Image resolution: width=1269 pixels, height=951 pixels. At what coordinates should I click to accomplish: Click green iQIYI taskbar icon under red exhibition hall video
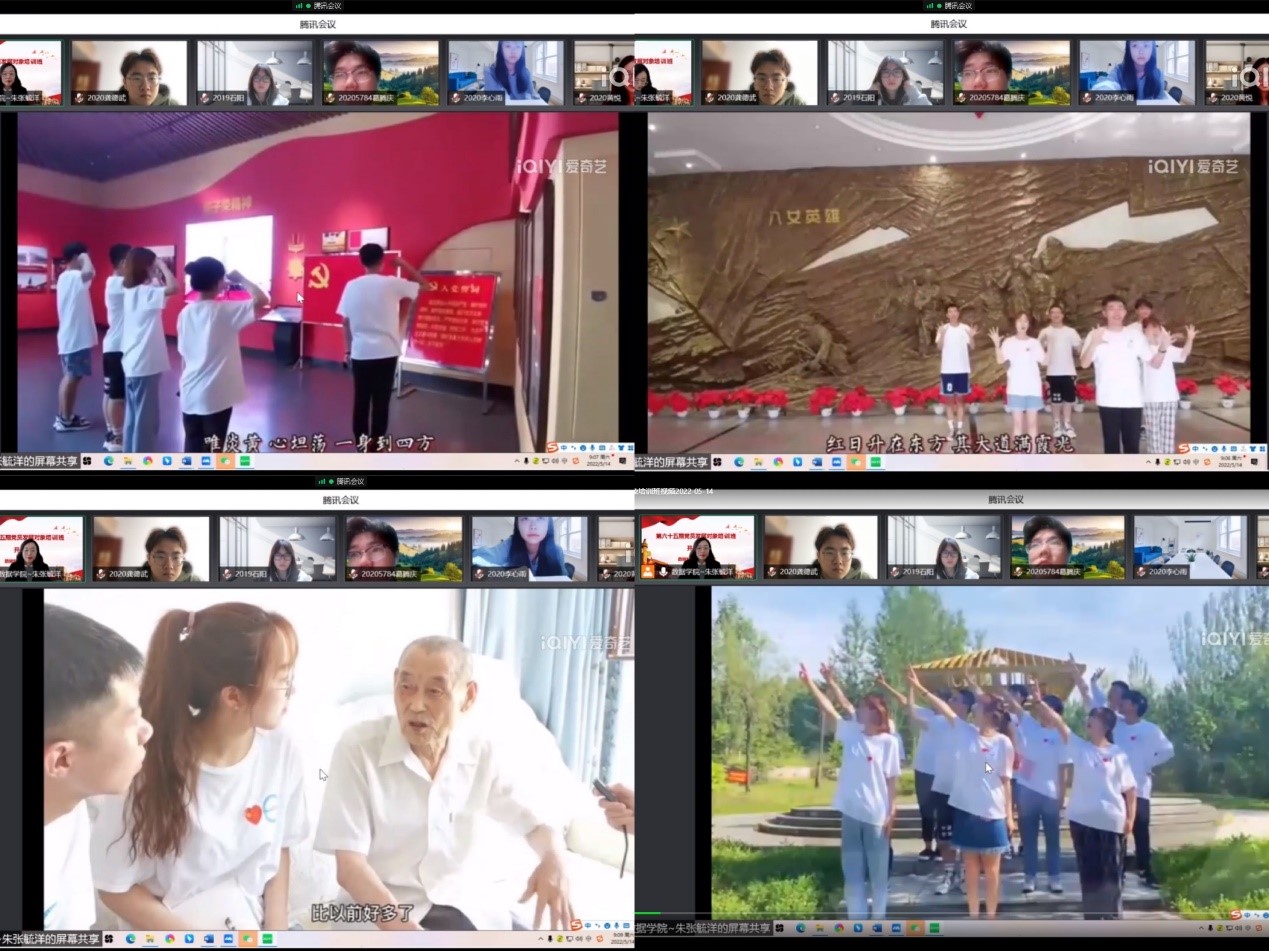pos(244,461)
